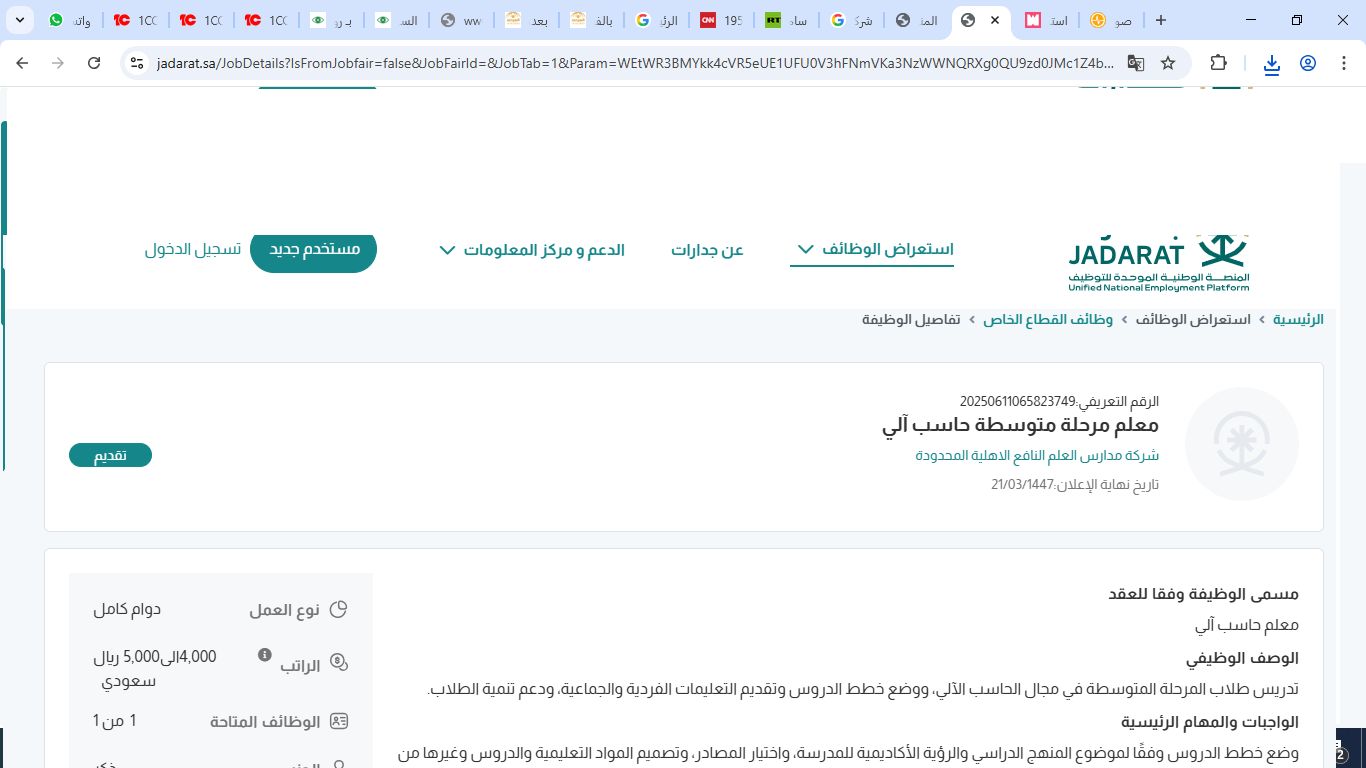1366x768 pixels.
Task: Click تسجيل الدخول link
Action: coord(192,250)
